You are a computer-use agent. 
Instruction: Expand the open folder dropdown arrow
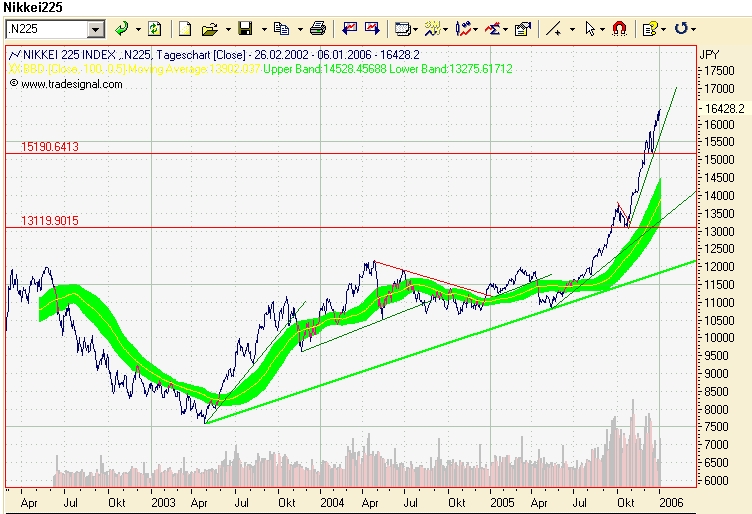tap(228, 30)
